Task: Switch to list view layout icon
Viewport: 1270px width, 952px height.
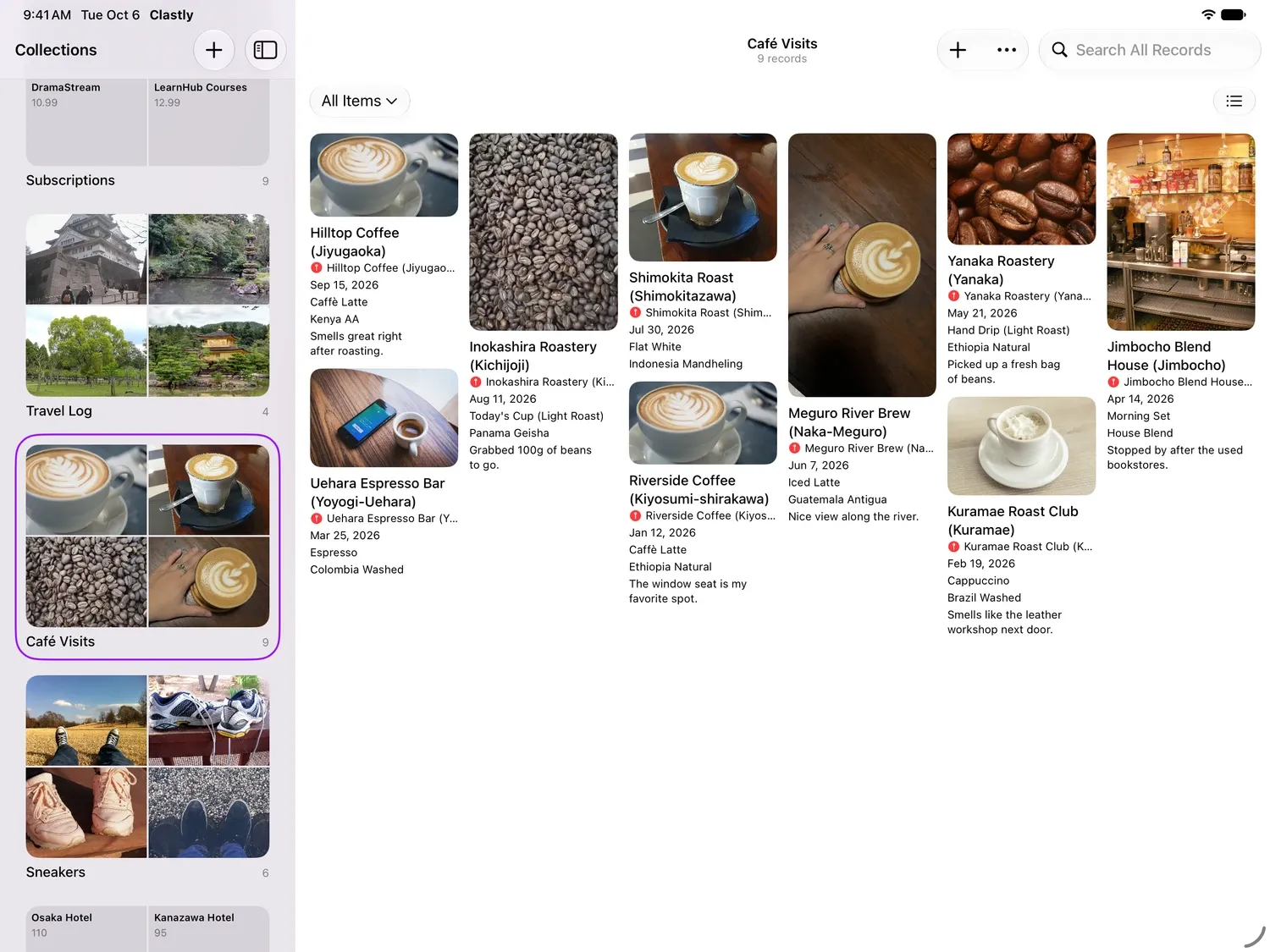Action: tap(1234, 102)
